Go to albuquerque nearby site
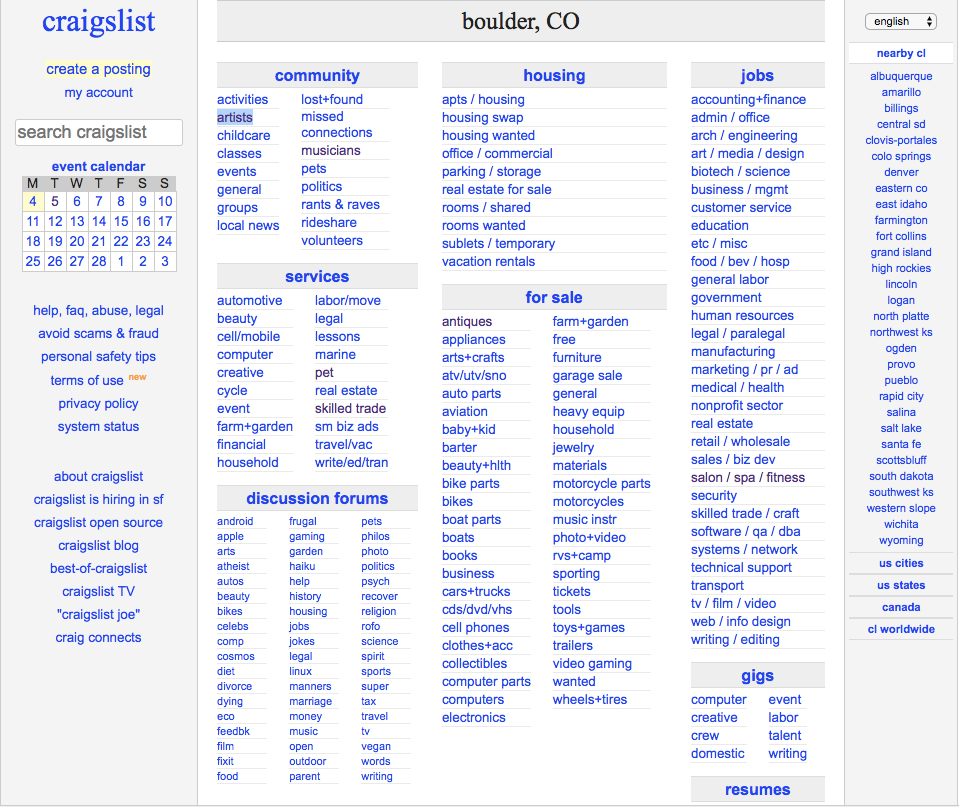This screenshot has width=959, height=807. (901, 76)
